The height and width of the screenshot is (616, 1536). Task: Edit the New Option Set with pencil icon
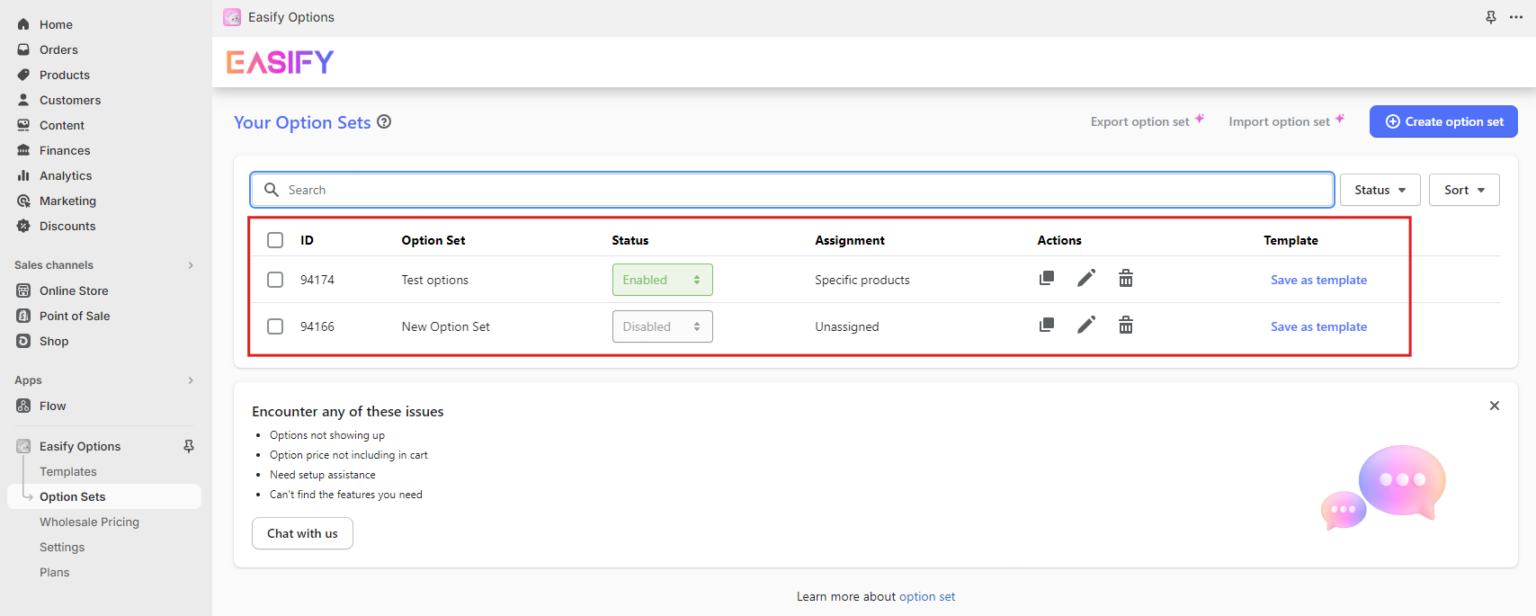point(1086,325)
